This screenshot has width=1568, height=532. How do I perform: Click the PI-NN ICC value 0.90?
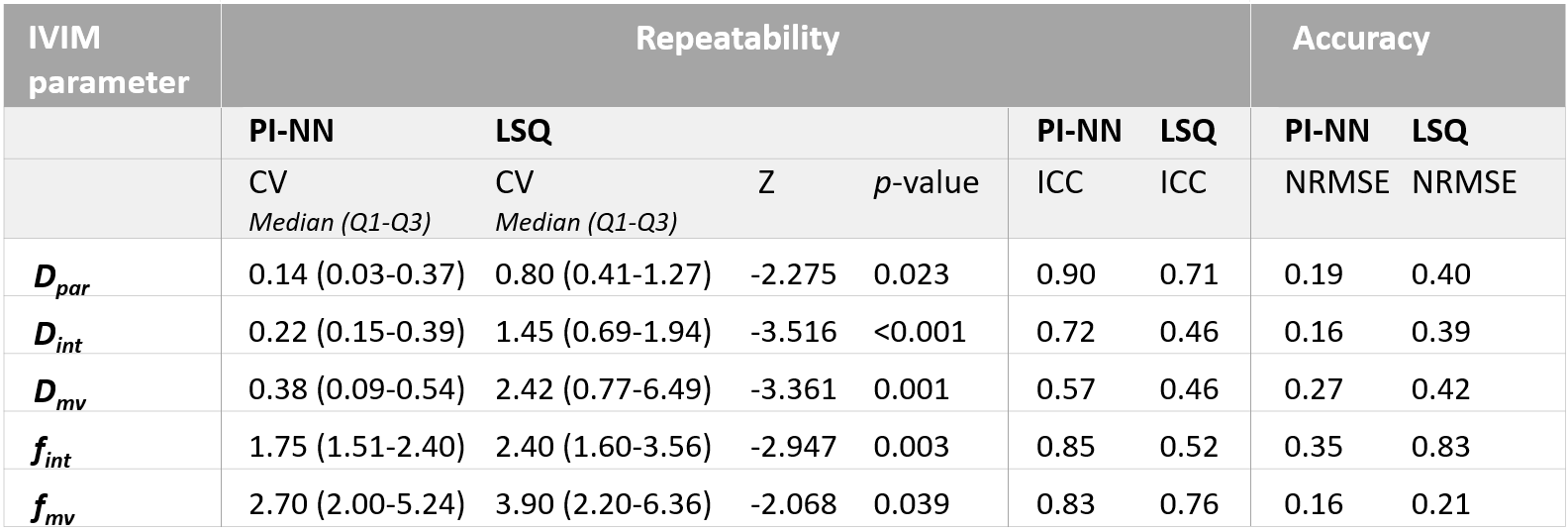(1065, 273)
